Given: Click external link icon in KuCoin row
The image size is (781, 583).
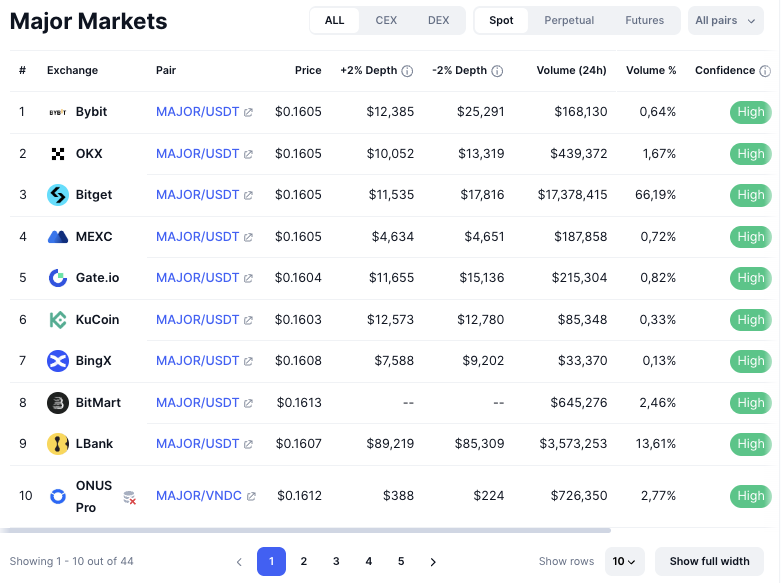Looking at the screenshot, I should point(248,320).
